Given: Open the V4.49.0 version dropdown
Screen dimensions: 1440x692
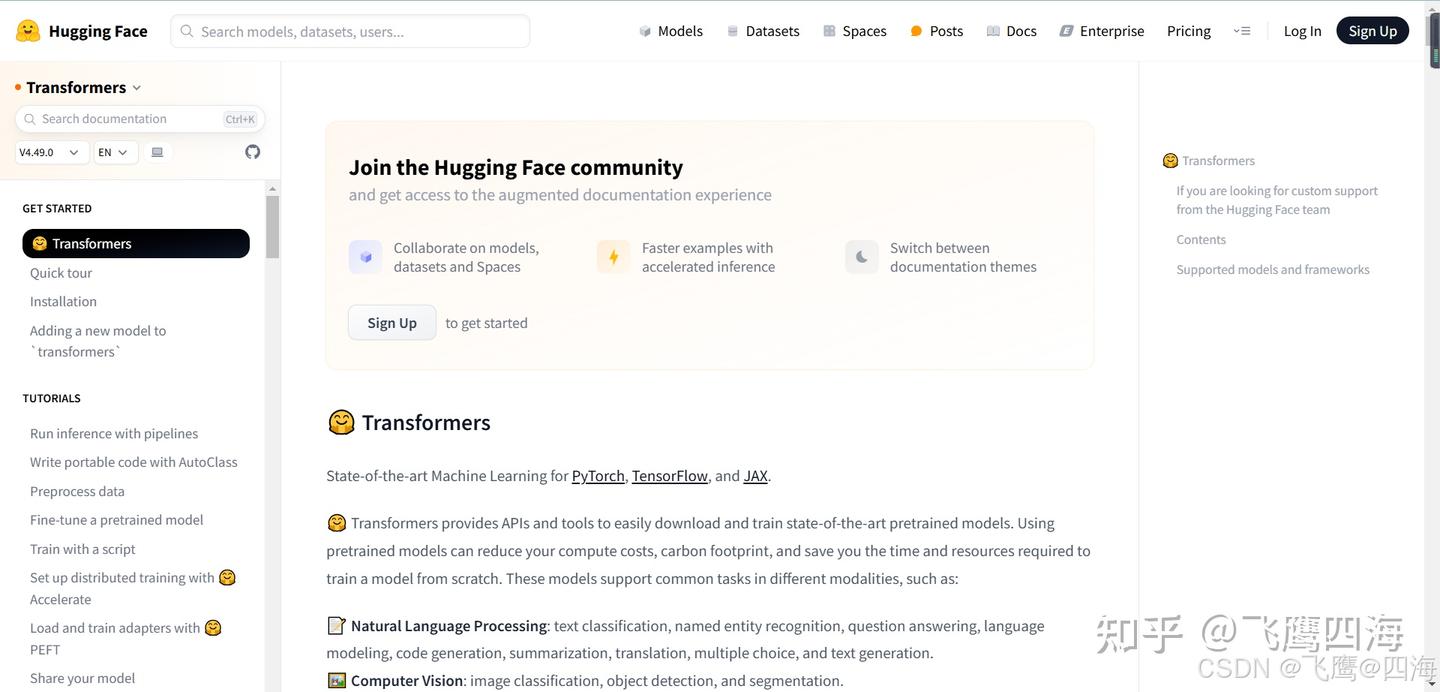Looking at the screenshot, I should pos(49,151).
